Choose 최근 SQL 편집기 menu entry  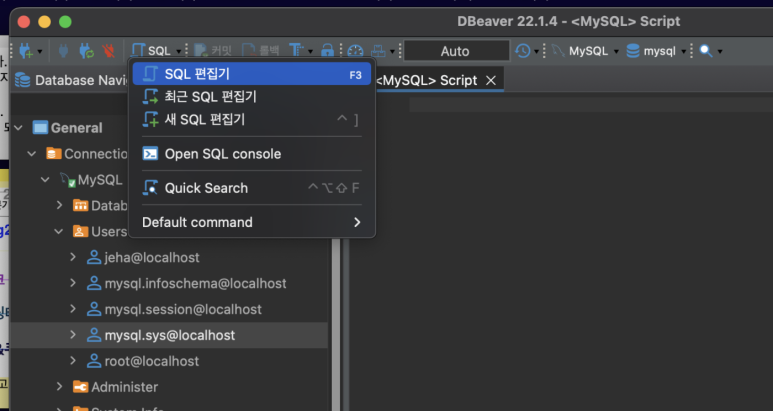tap(252, 97)
